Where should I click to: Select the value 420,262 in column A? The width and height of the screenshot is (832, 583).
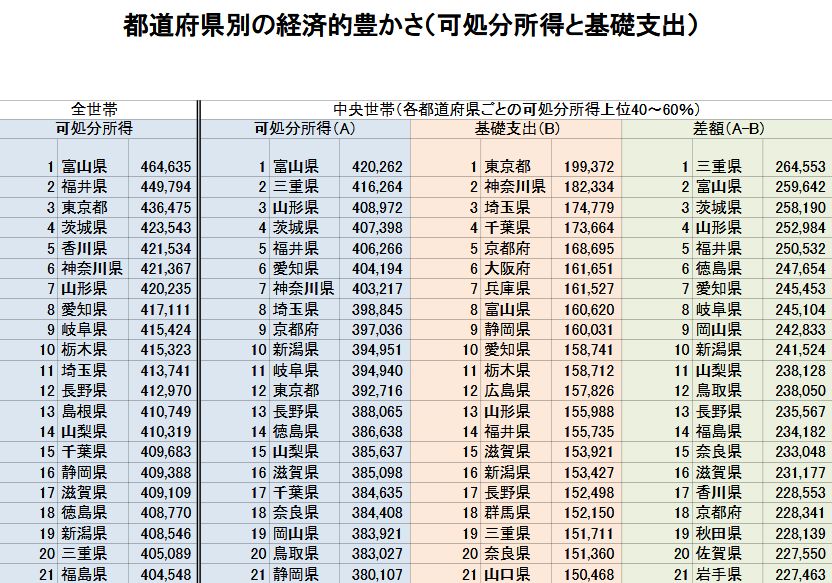(x=377, y=167)
